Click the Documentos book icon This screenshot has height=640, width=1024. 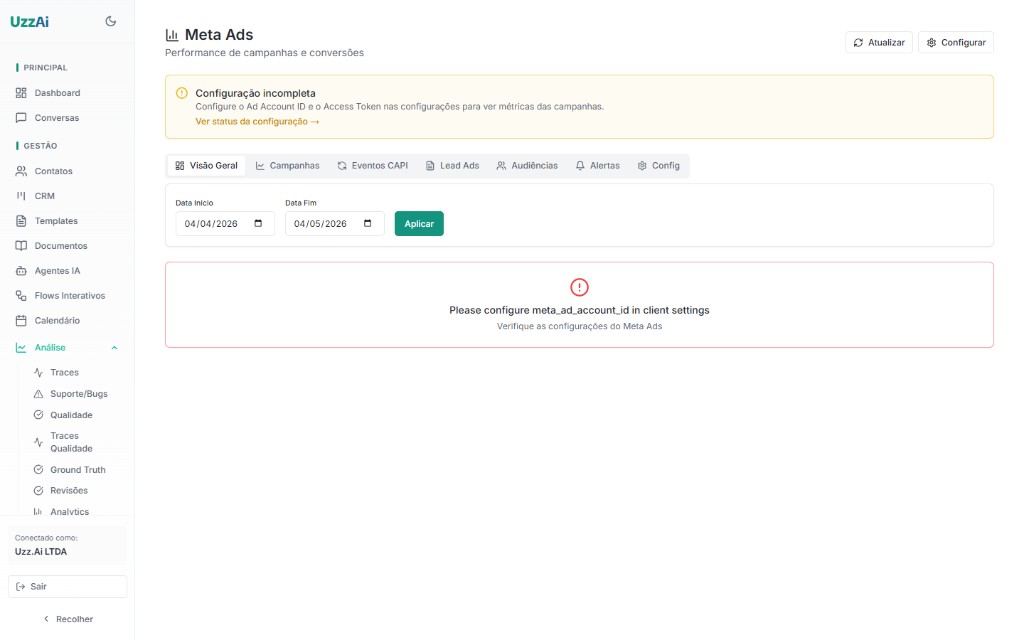21,246
